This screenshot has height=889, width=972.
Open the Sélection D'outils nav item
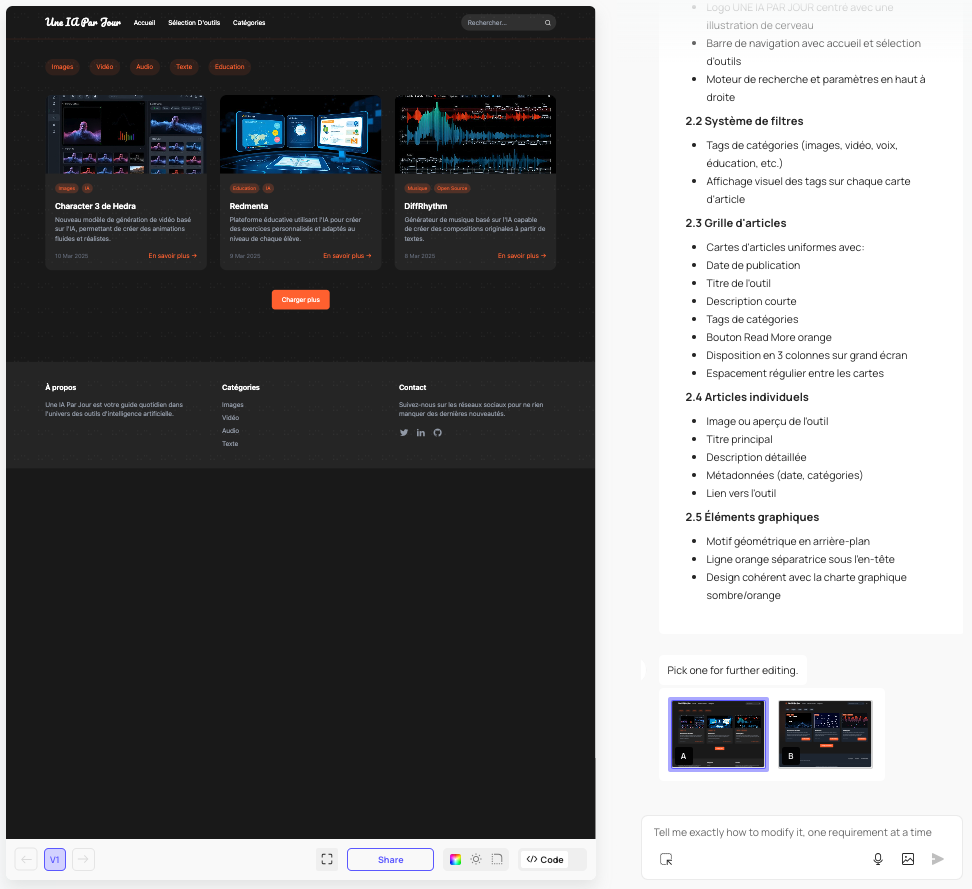[194, 22]
